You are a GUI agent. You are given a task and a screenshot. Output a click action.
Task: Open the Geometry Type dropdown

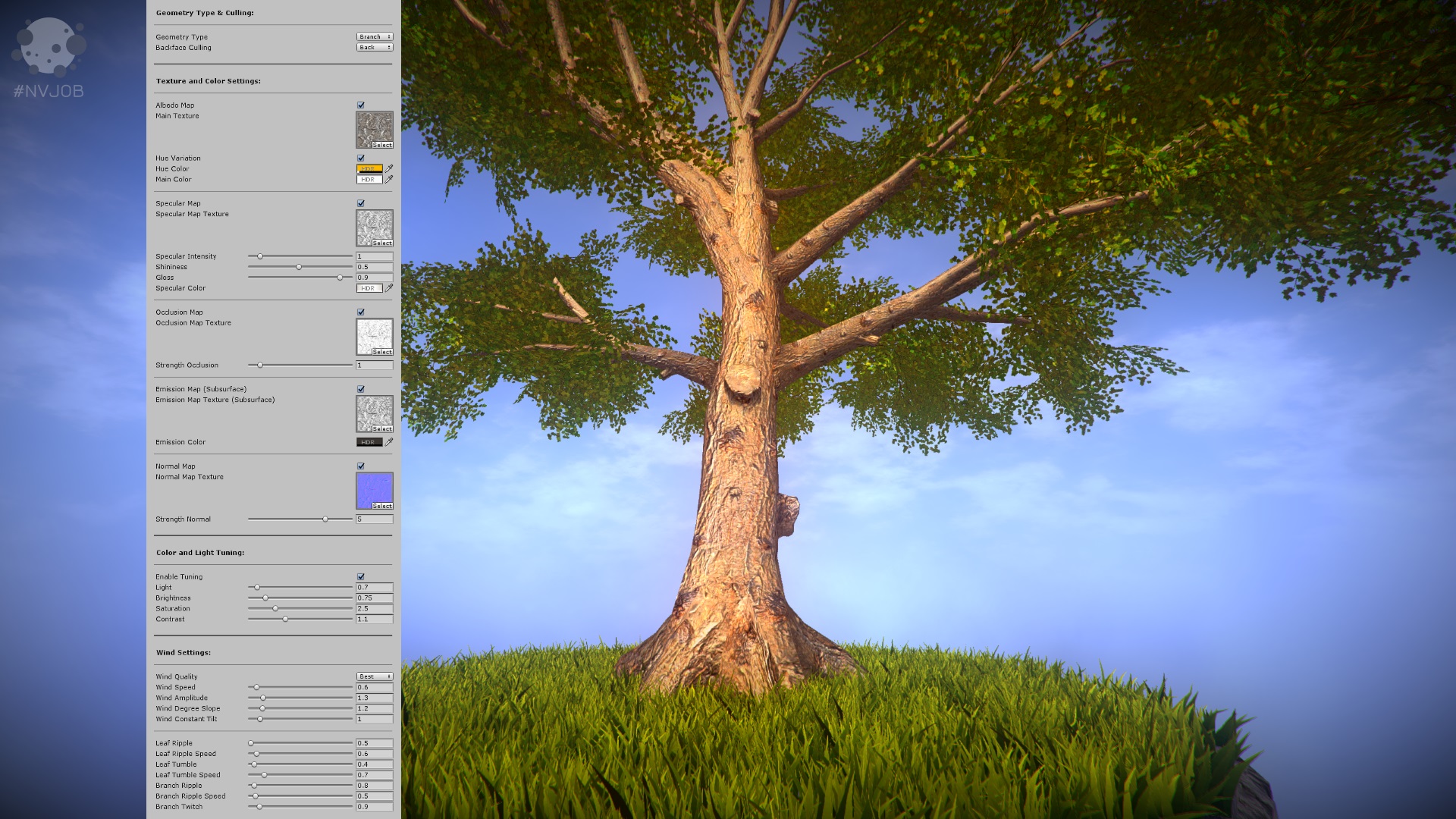(375, 36)
